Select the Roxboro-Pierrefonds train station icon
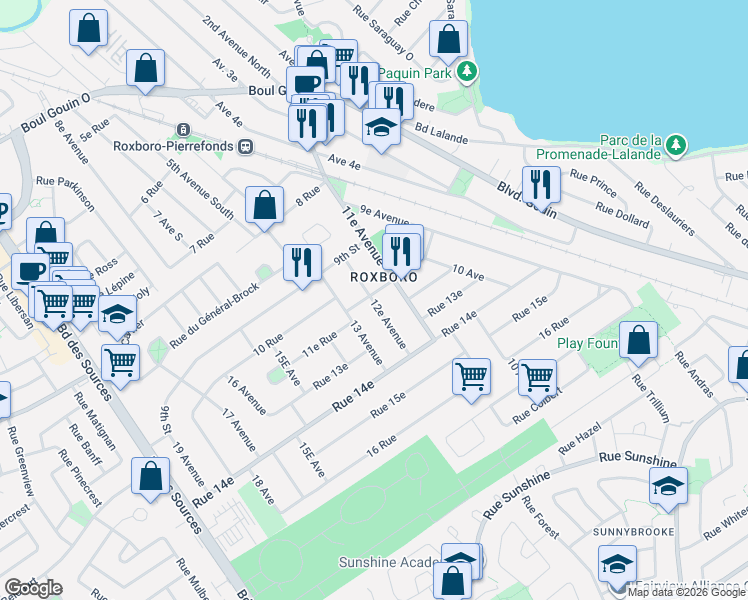The width and height of the screenshot is (748, 600). pos(245,146)
